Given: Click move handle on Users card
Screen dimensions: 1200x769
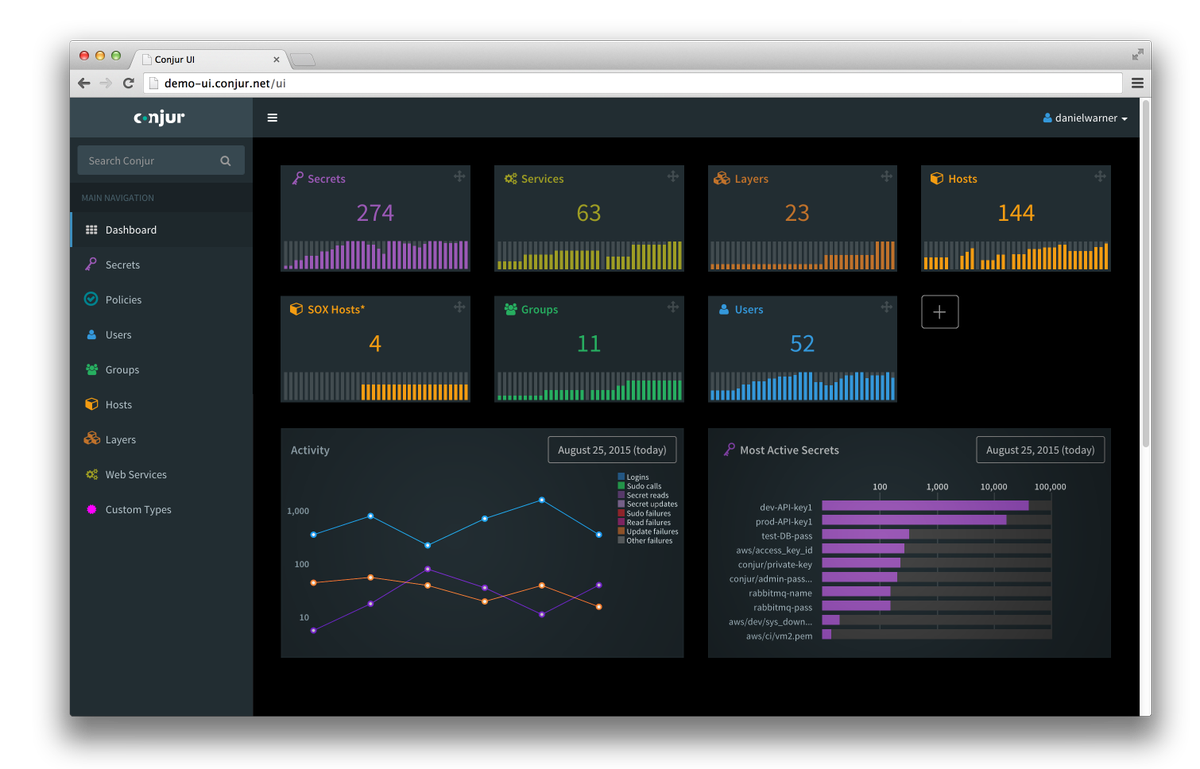Looking at the screenshot, I should point(886,307).
